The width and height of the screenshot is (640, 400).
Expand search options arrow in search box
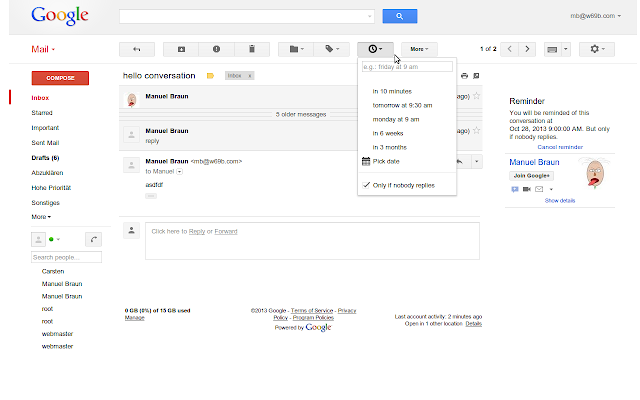point(369,16)
